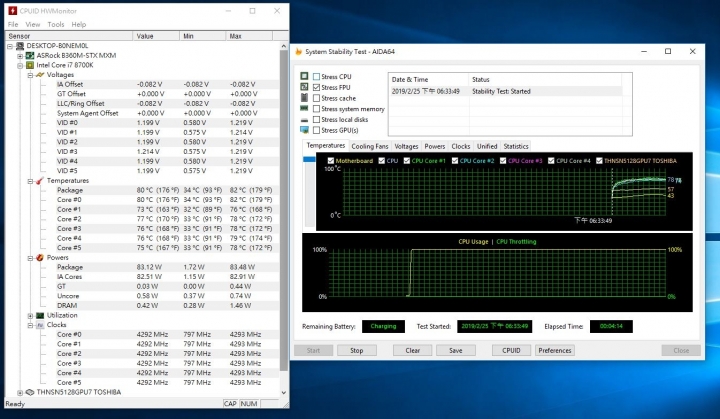Toggle CPU Core #3 graph checkbox
Viewport: 720px width, 419px height.
503,160
